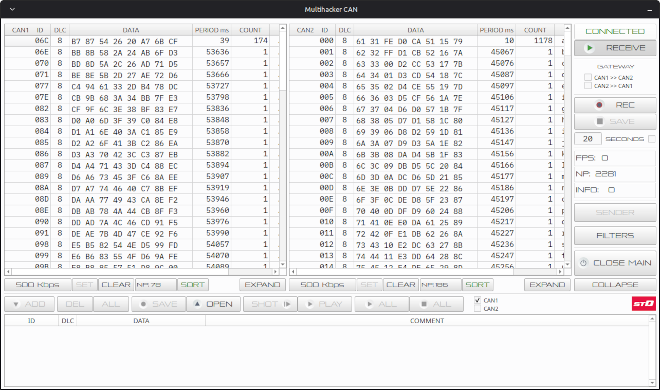Click the COLLAPSE button
This screenshot has height=390, width=660.
pos(615,285)
